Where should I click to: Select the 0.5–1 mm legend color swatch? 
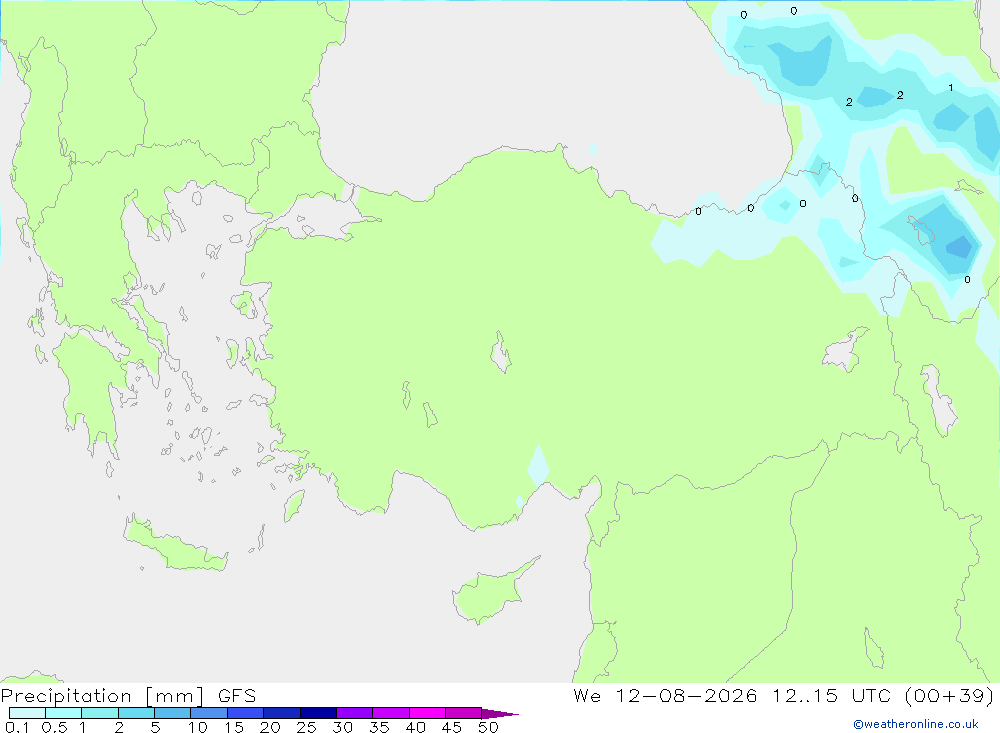click(x=63, y=713)
